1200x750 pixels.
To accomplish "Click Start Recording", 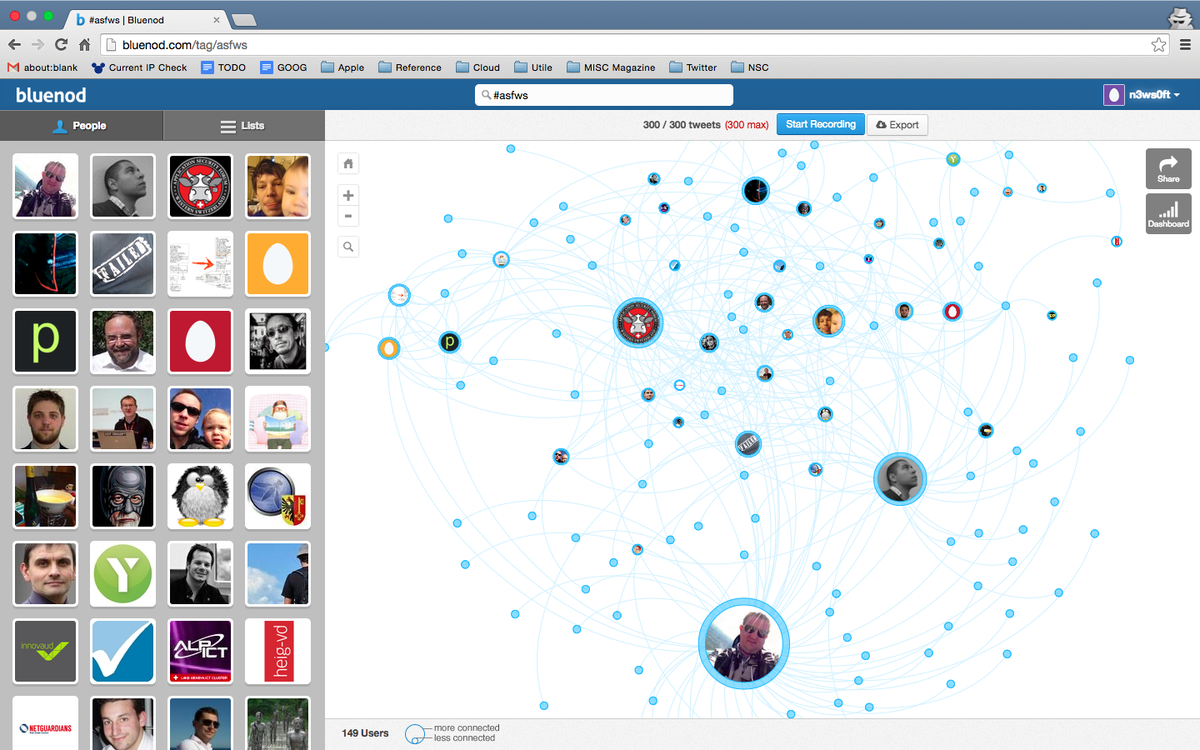I will coord(820,125).
